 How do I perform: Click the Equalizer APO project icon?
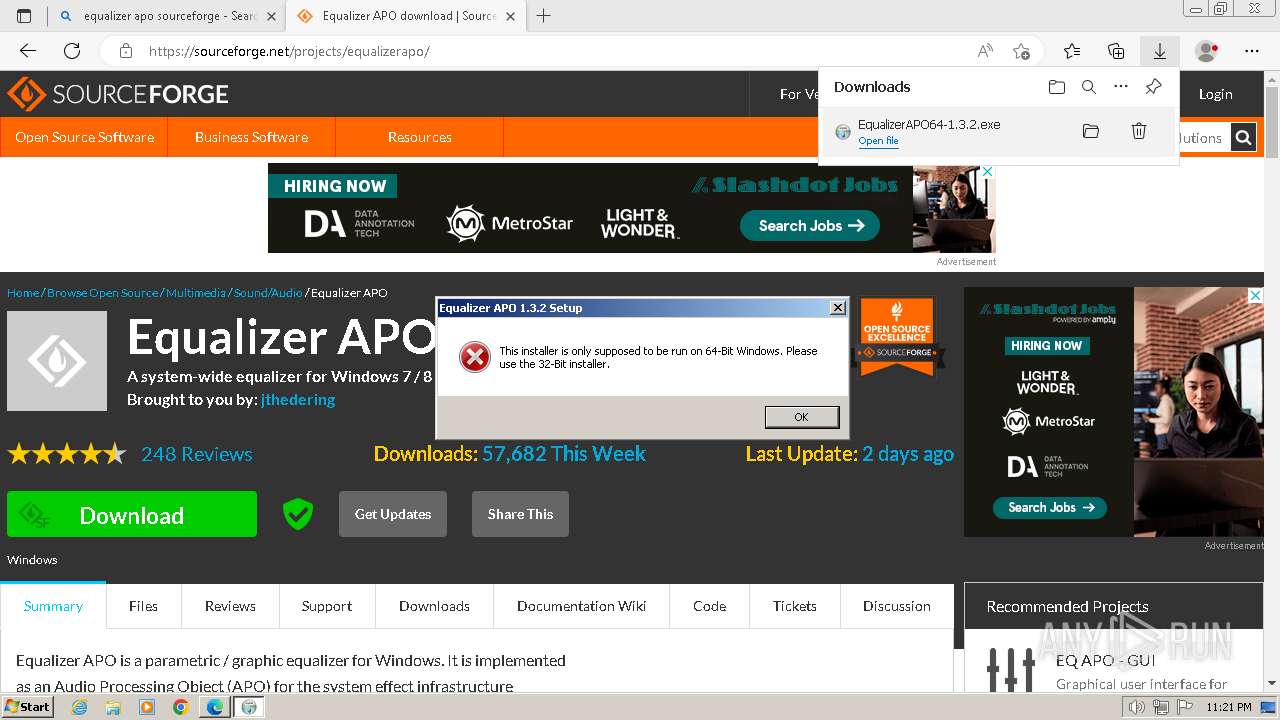[57, 361]
